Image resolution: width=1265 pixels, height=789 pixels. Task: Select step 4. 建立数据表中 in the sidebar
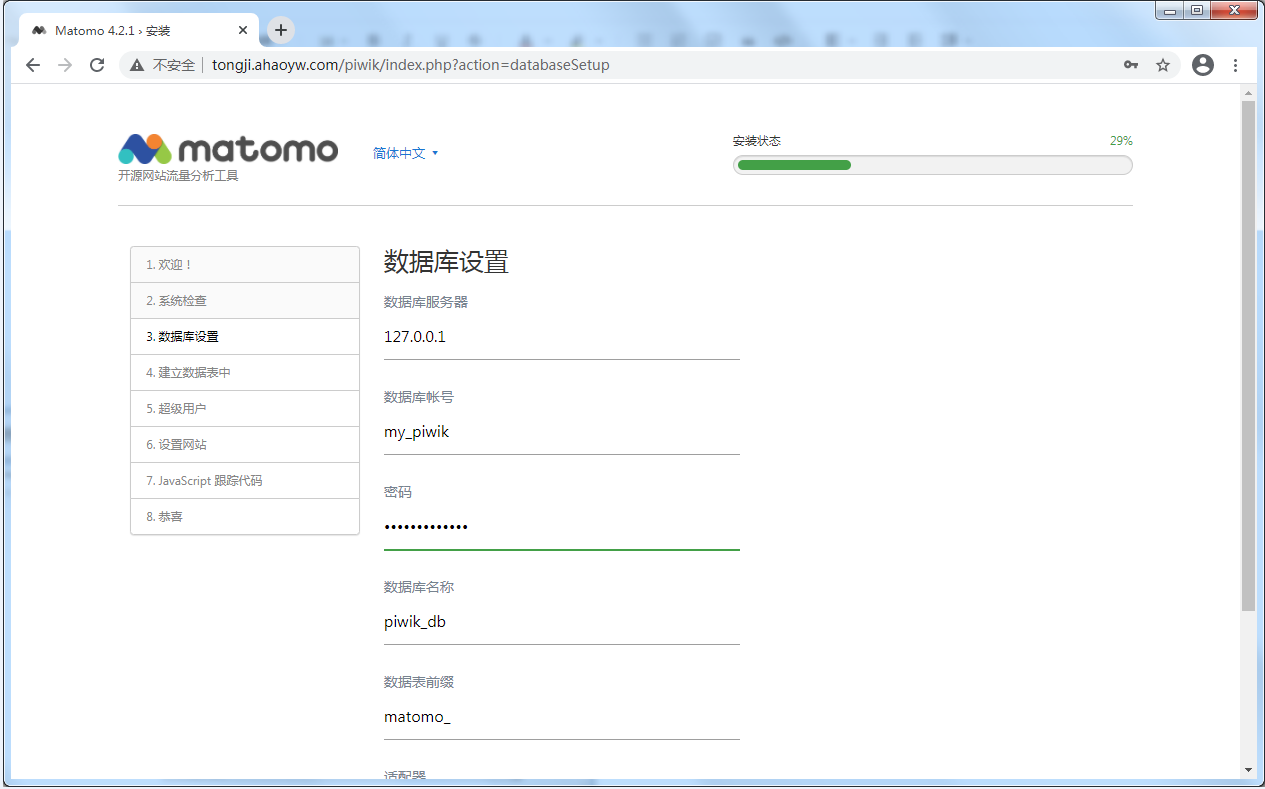245,373
